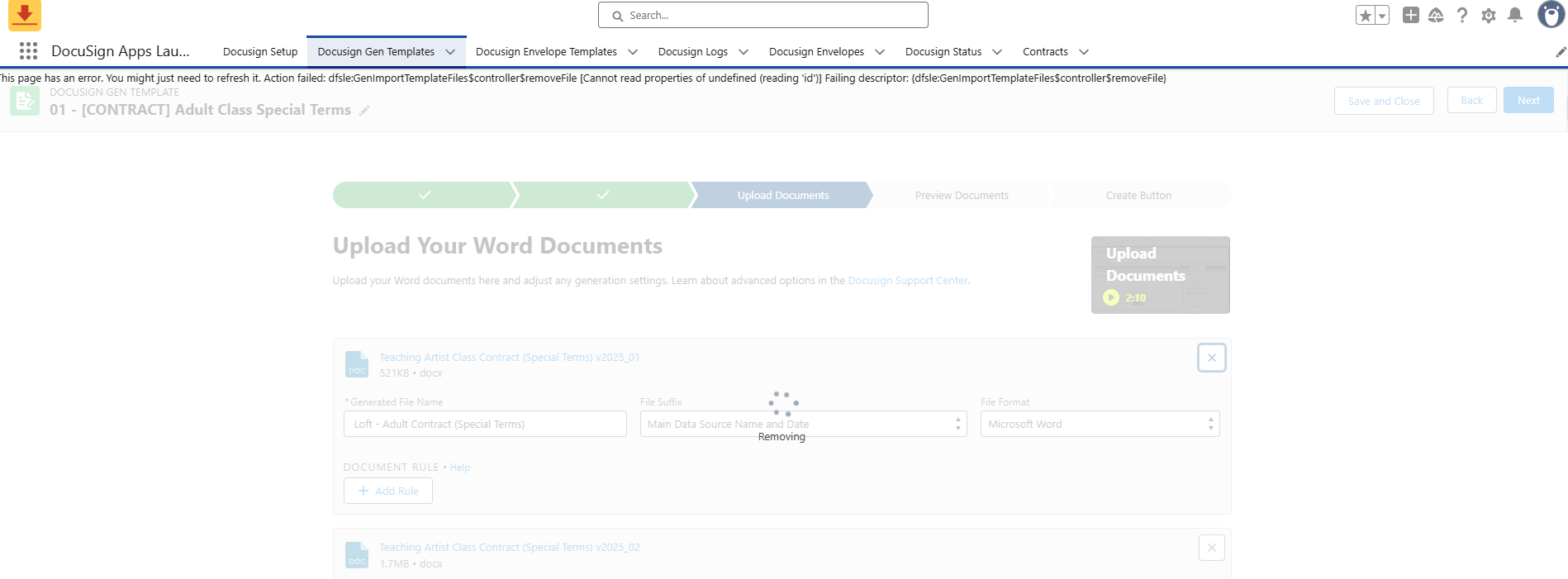Open the Notifications bell icon
This screenshot has width=1568, height=579.
click(1515, 15)
